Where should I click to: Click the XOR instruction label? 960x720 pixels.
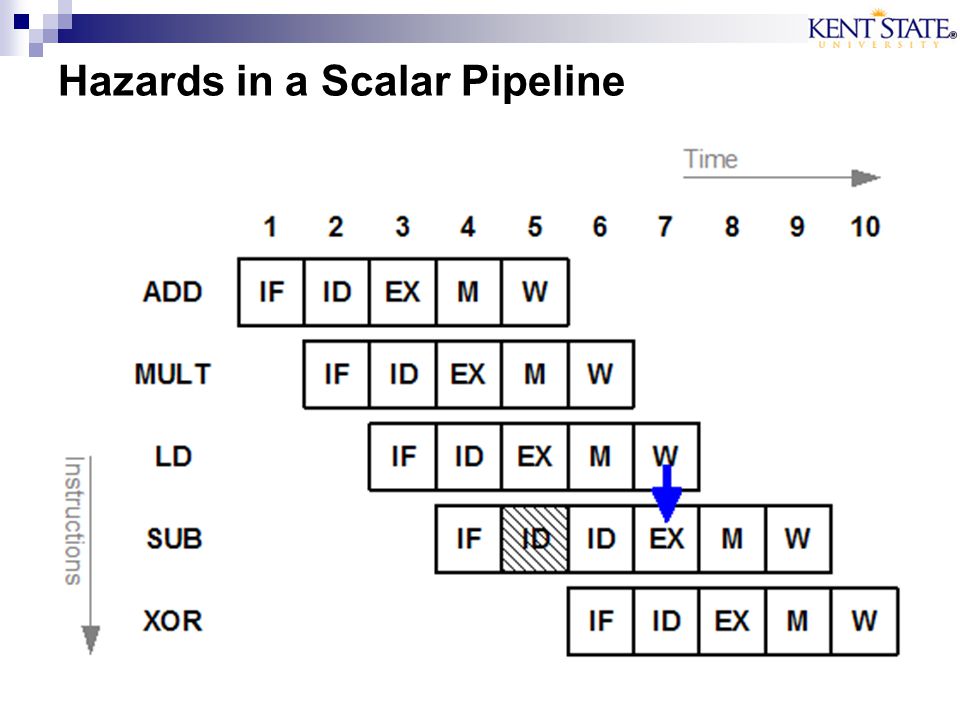tap(173, 621)
